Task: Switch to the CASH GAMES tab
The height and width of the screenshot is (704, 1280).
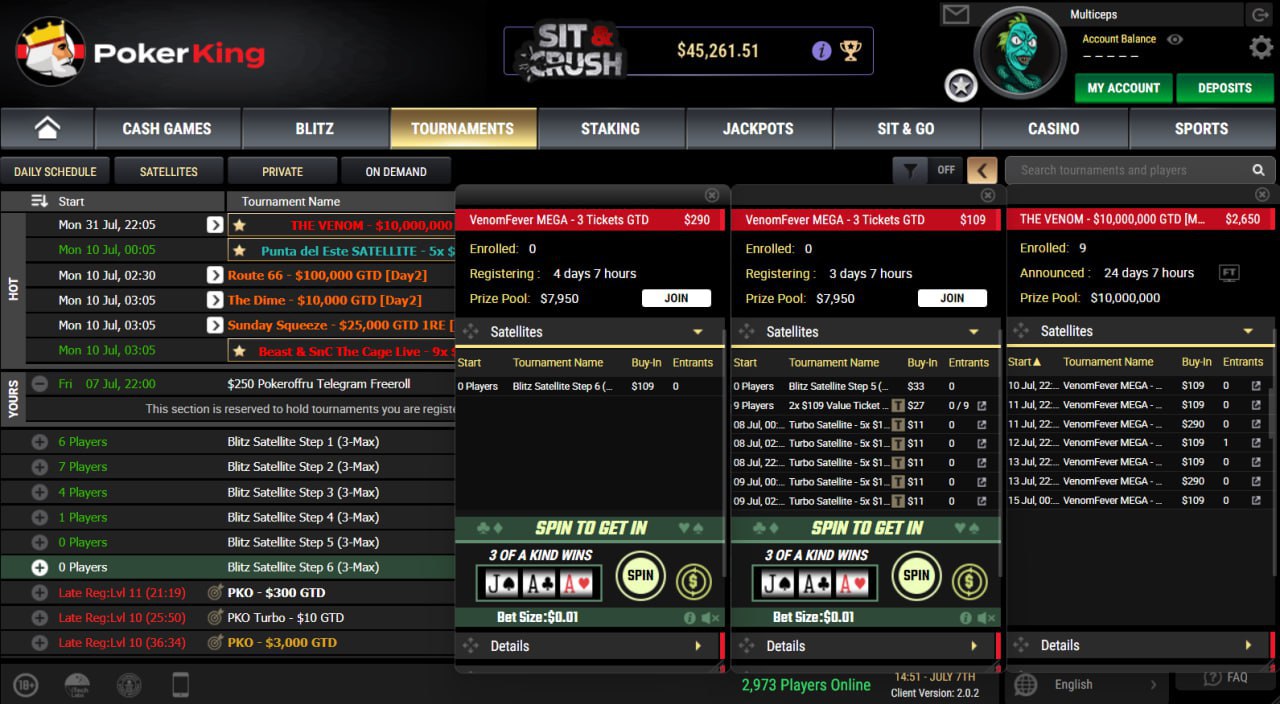Action: click(x=167, y=128)
